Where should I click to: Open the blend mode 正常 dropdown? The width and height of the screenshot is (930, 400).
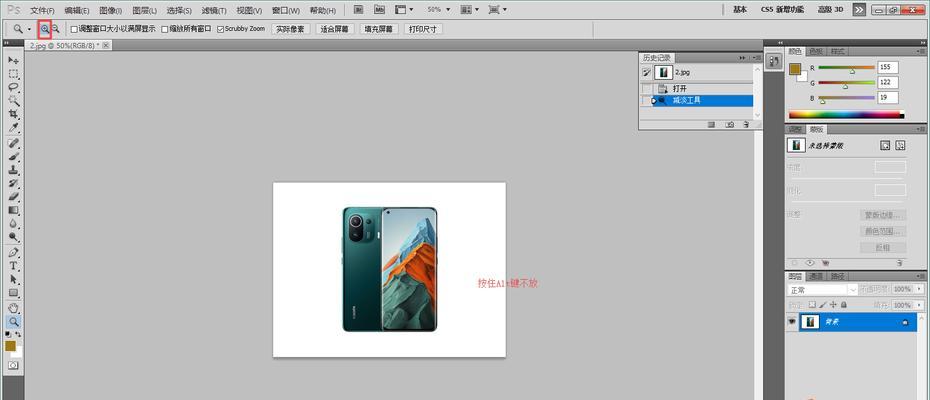coord(822,290)
